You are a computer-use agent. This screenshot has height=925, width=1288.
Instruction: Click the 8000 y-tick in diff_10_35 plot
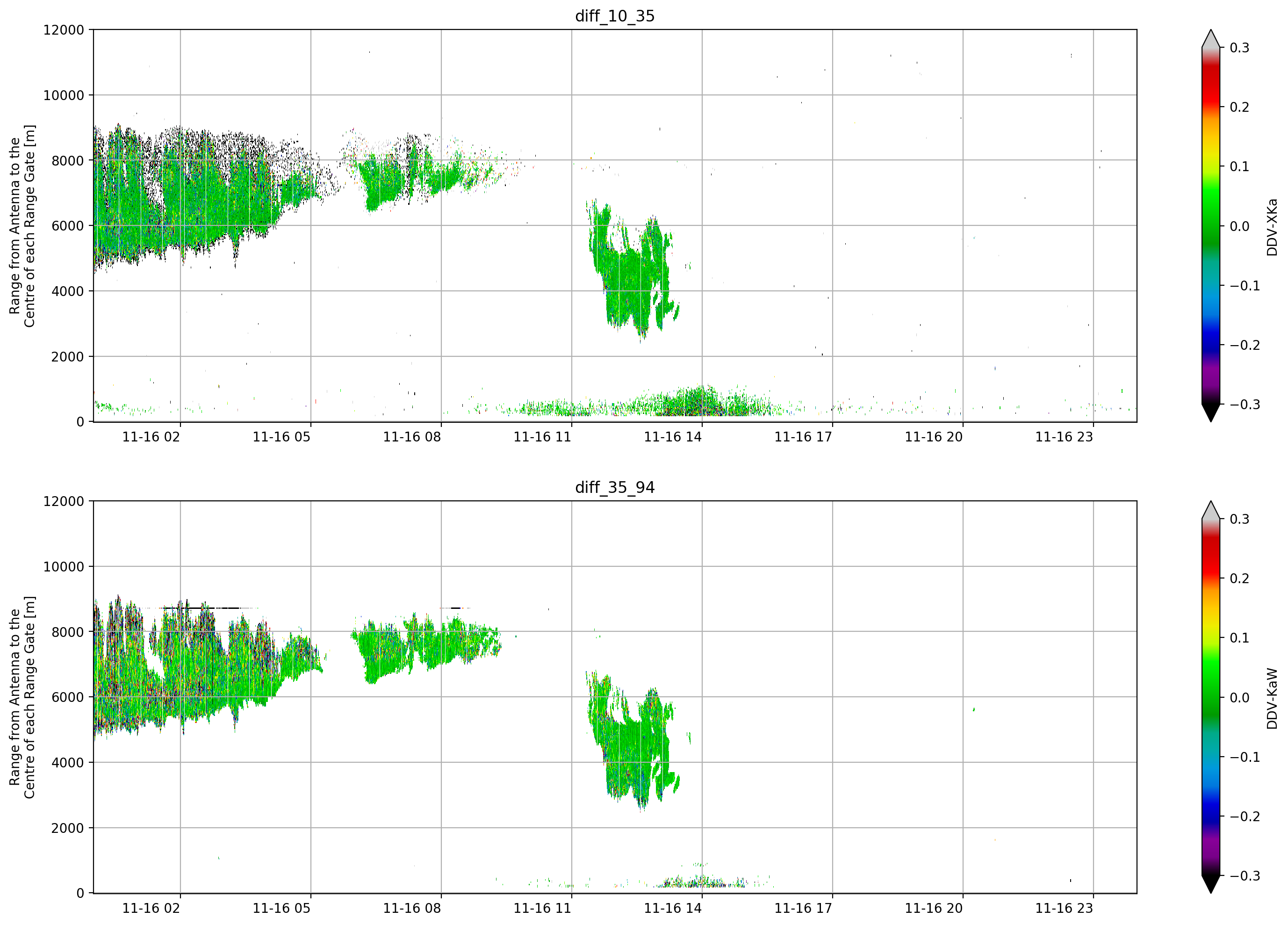pyautogui.click(x=68, y=161)
